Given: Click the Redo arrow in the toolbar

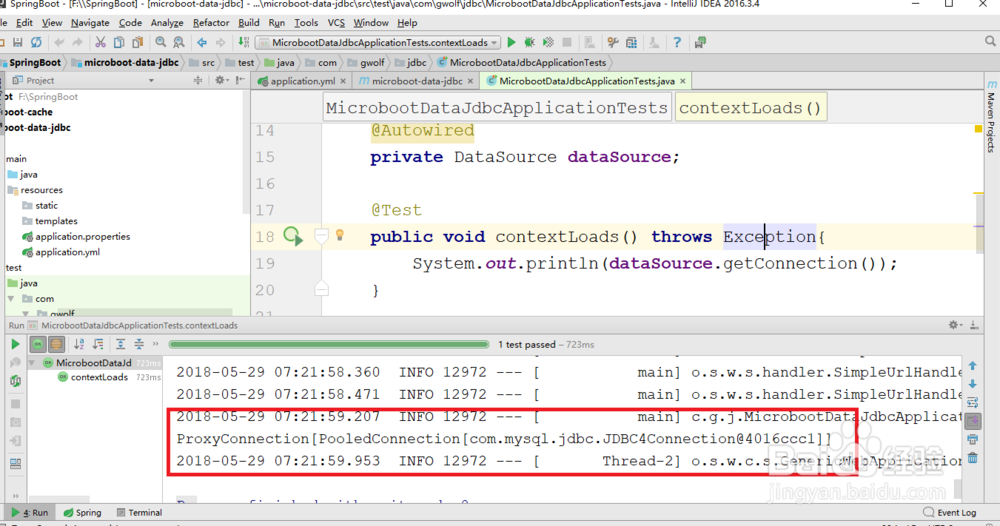Looking at the screenshot, I should click(x=77, y=43).
